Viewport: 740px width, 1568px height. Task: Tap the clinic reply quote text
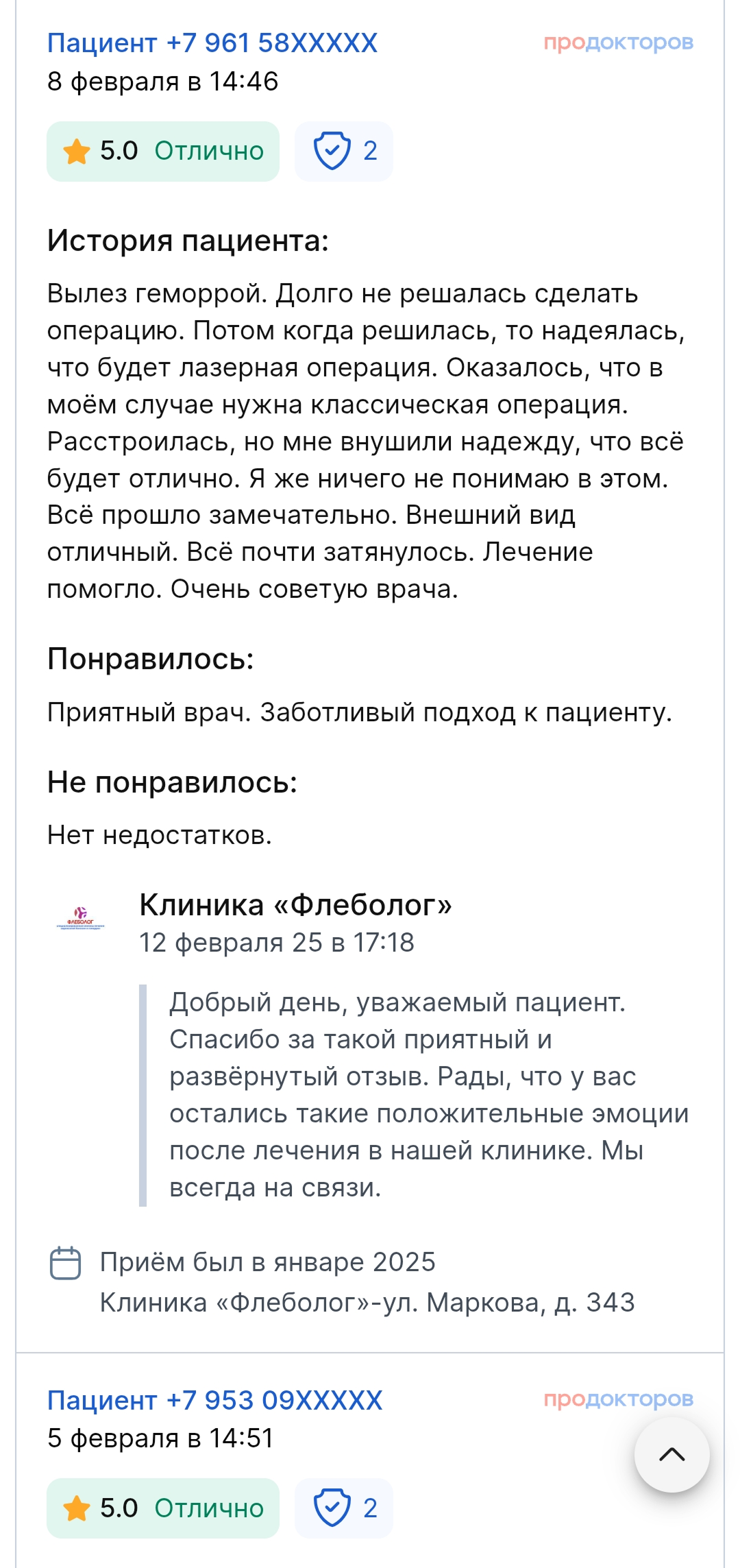pos(428,1095)
